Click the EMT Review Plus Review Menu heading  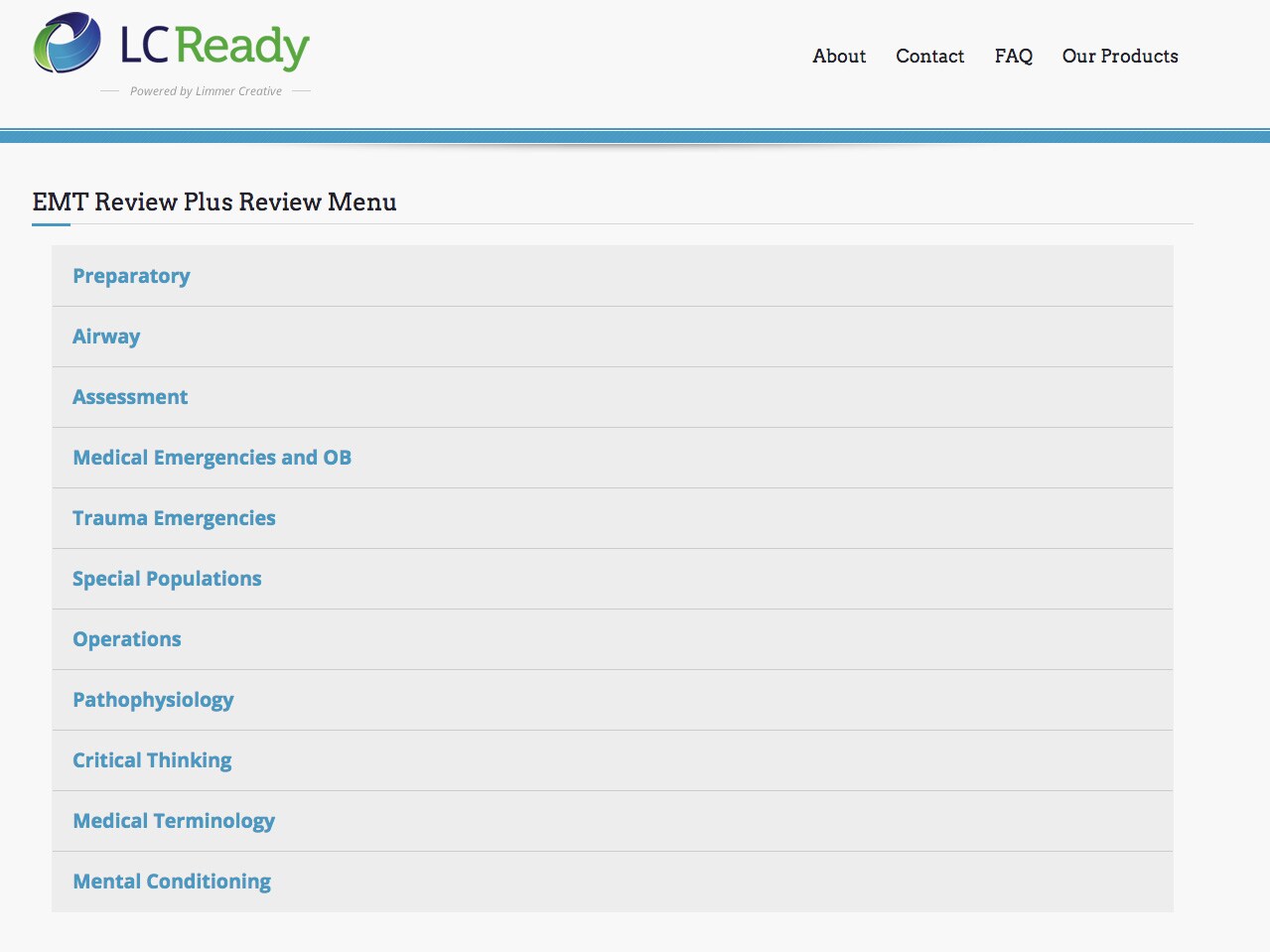click(x=214, y=203)
